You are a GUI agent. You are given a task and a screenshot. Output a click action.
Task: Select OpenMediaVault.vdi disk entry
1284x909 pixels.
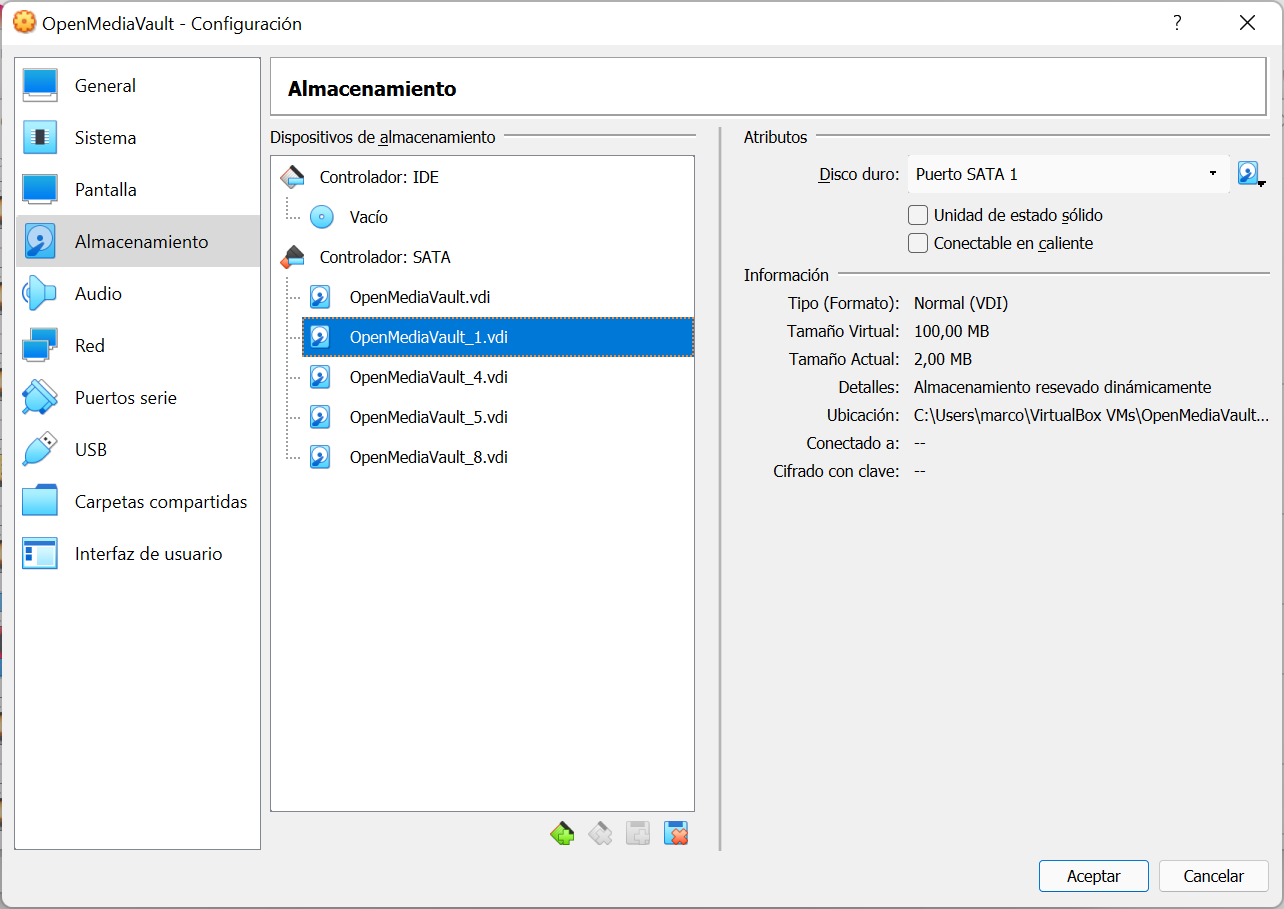tap(419, 297)
